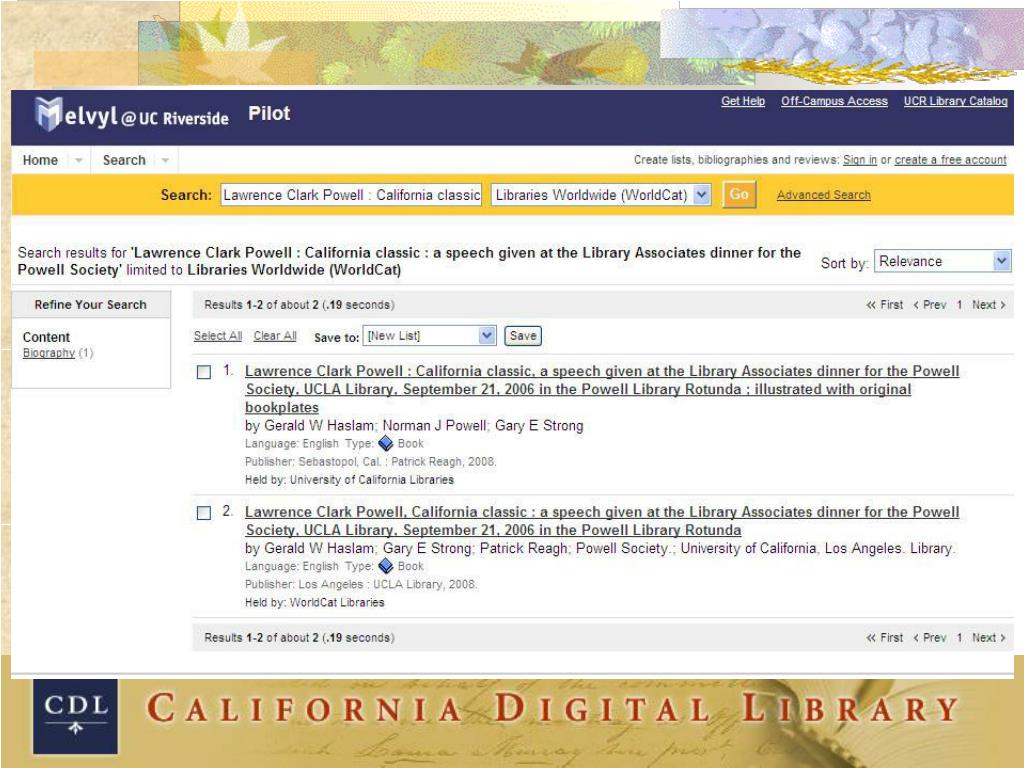1024x768 pixels.
Task: Click the Save button
Action: pyautogui.click(x=523, y=336)
